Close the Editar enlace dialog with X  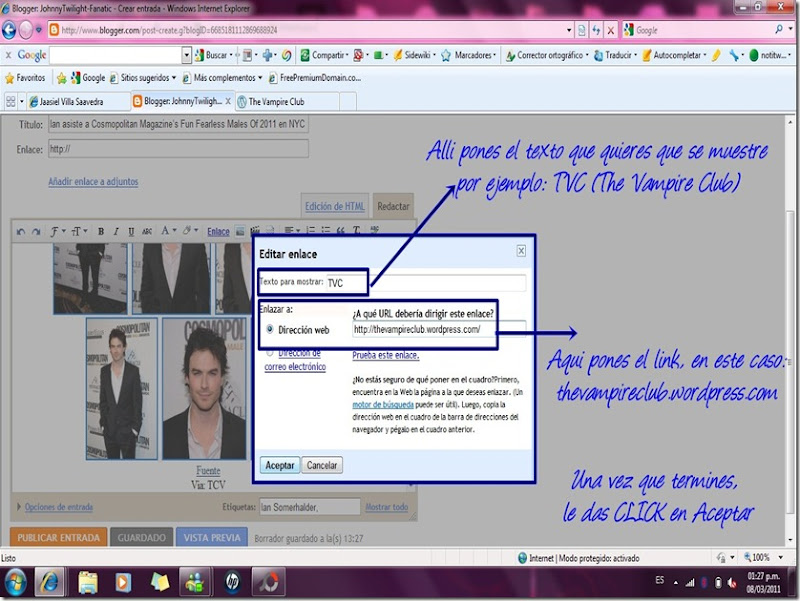(x=521, y=251)
